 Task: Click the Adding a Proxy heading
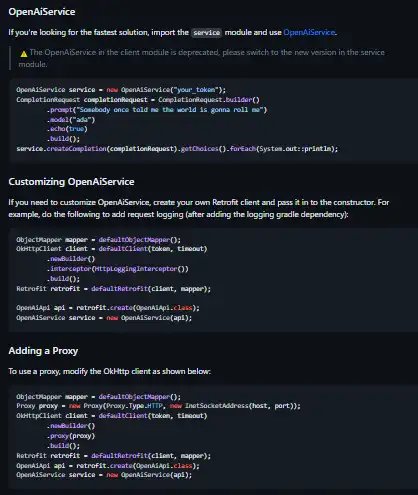[x=43, y=351]
